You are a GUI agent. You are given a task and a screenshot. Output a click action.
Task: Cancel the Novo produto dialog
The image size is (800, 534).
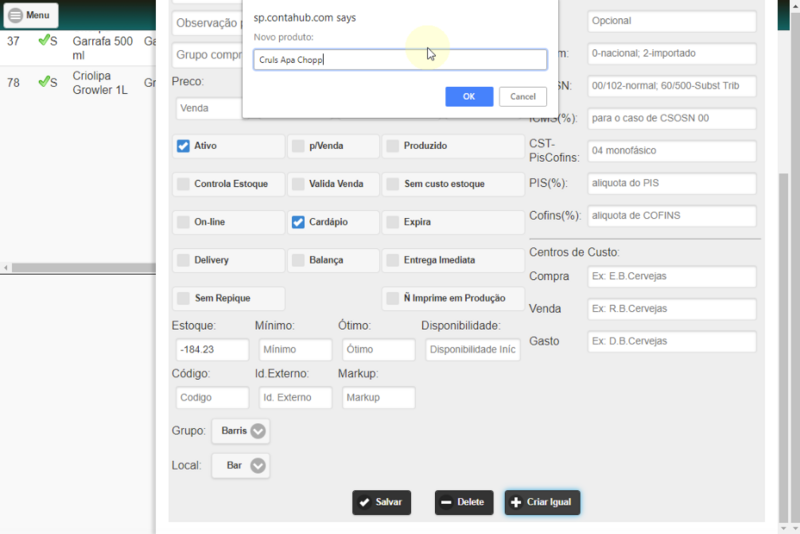pos(522,96)
